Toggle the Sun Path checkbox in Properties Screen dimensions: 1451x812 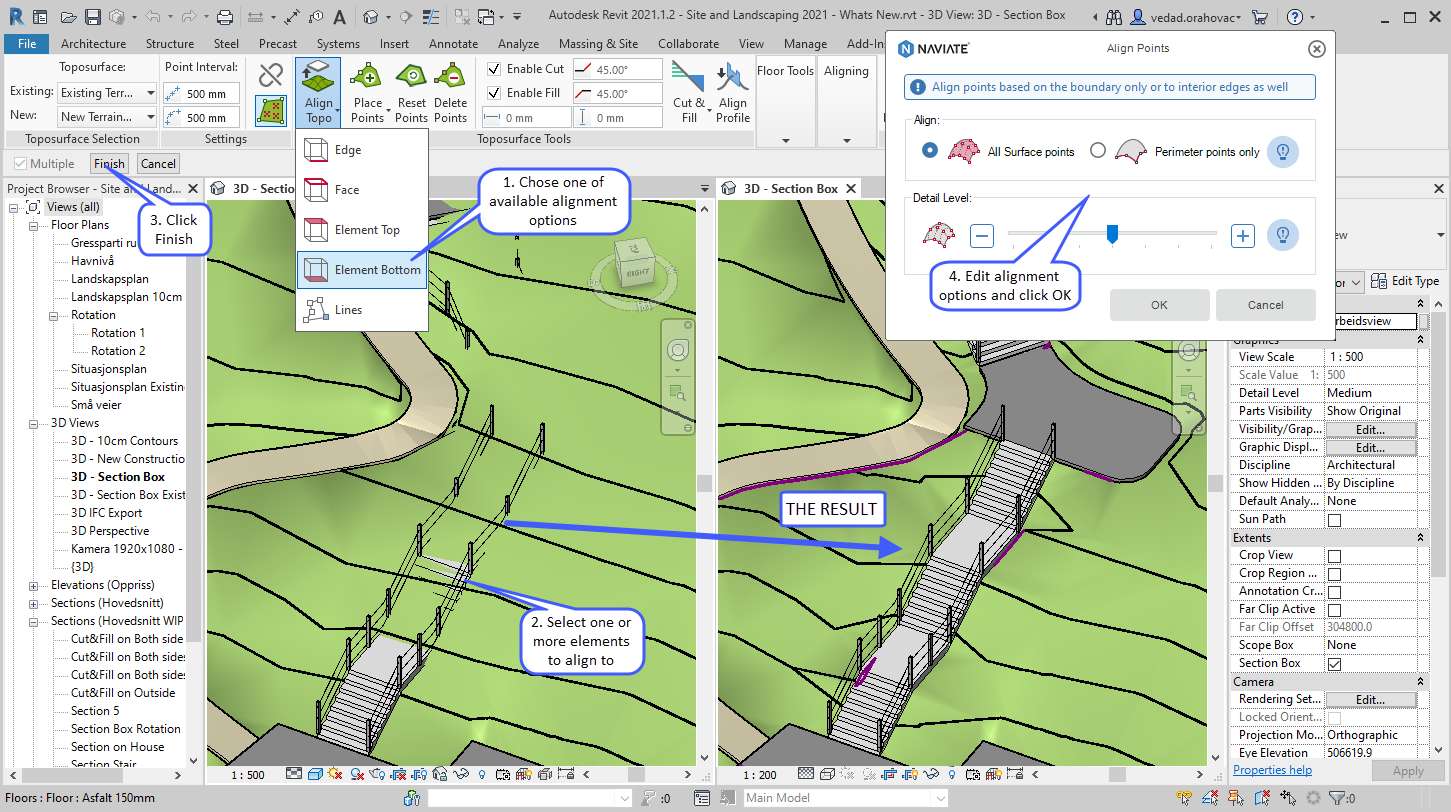pos(1334,520)
